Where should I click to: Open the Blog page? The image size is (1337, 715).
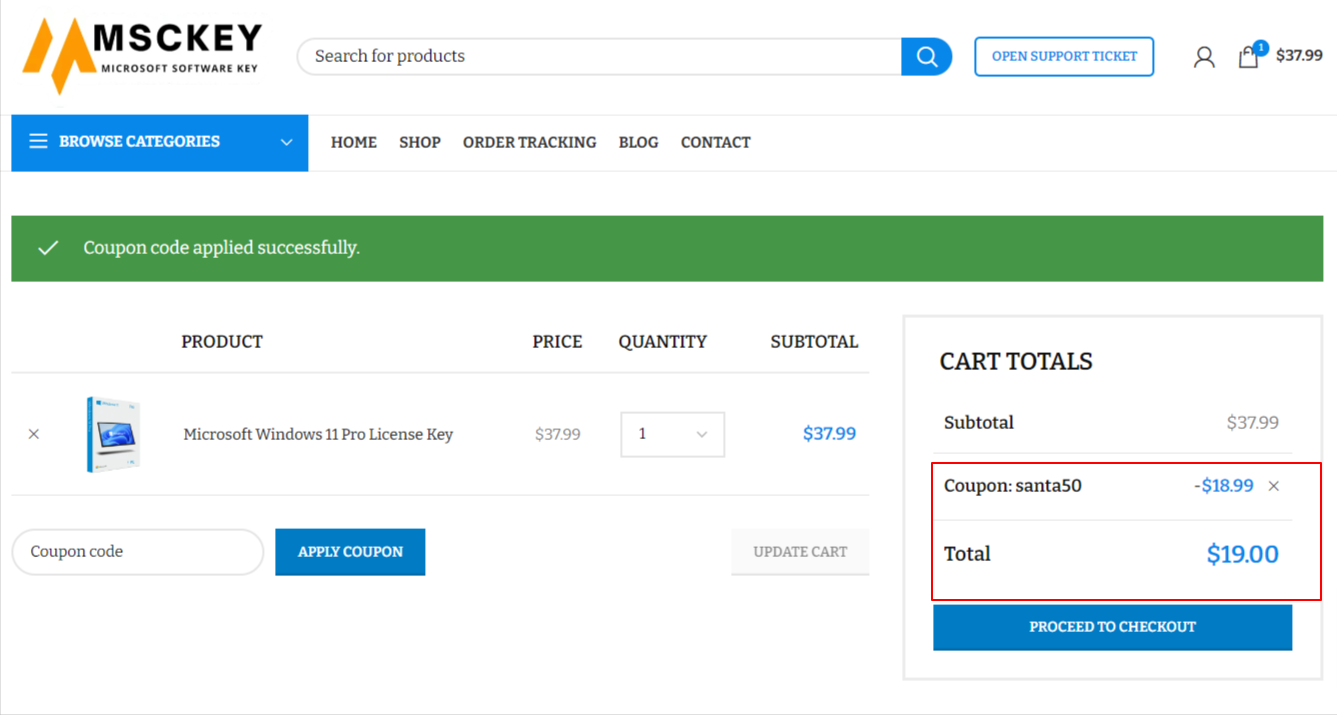pyautogui.click(x=638, y=142)
